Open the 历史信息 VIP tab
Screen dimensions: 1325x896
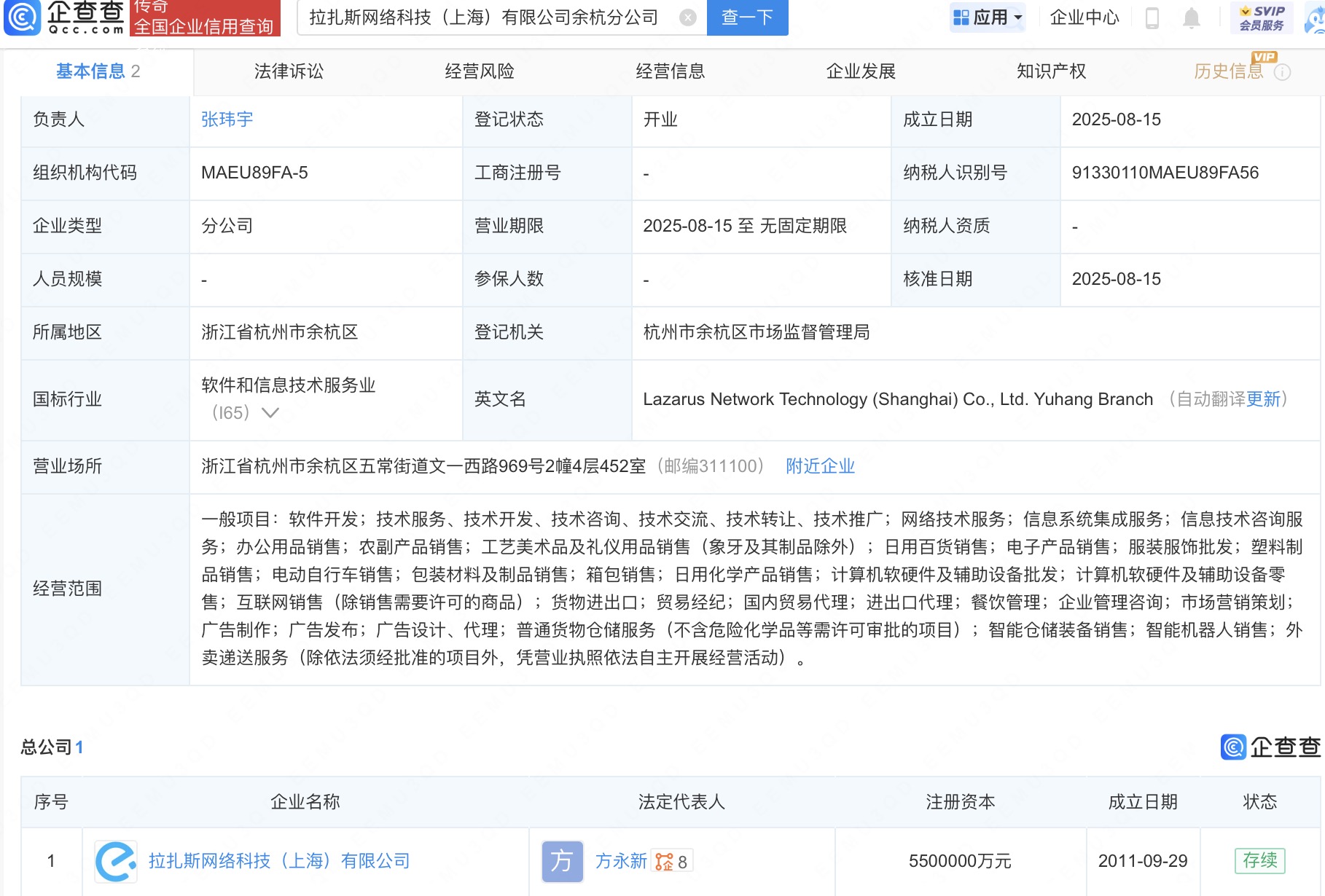click(x=1229, y=71)
